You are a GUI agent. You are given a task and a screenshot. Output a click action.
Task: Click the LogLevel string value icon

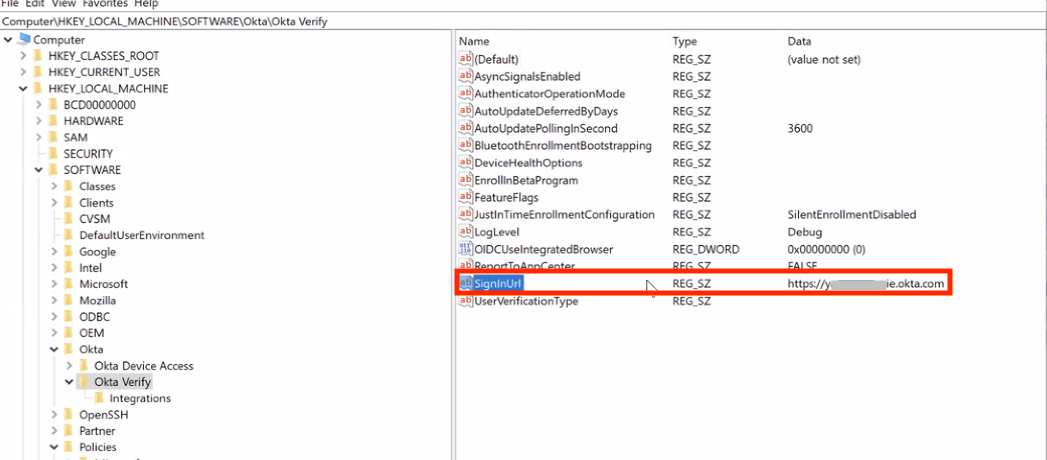point(465,232)
